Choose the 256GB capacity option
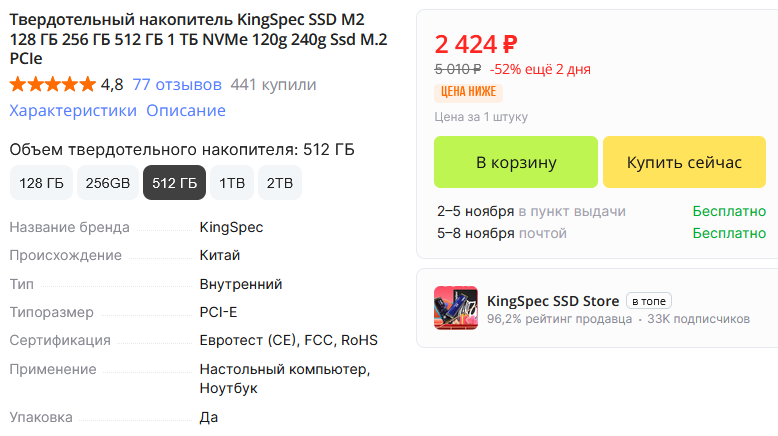The height and width of the screenshot is (436, 778). pos(108,183)
